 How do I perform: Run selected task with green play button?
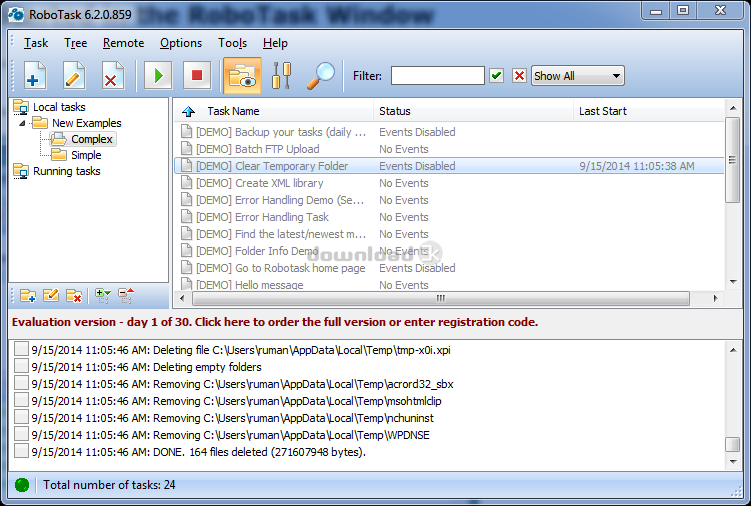[x=158, y=76]
